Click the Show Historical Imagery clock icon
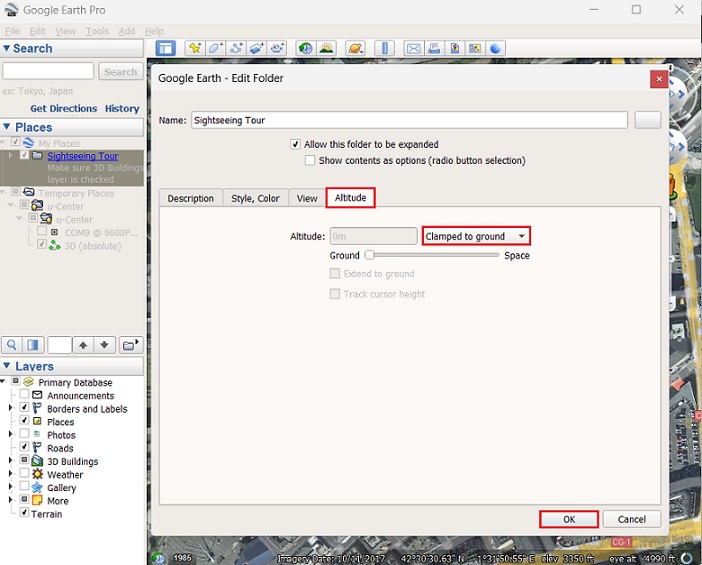The height and width of the screenshot is (565, 702). pos(306,48)
